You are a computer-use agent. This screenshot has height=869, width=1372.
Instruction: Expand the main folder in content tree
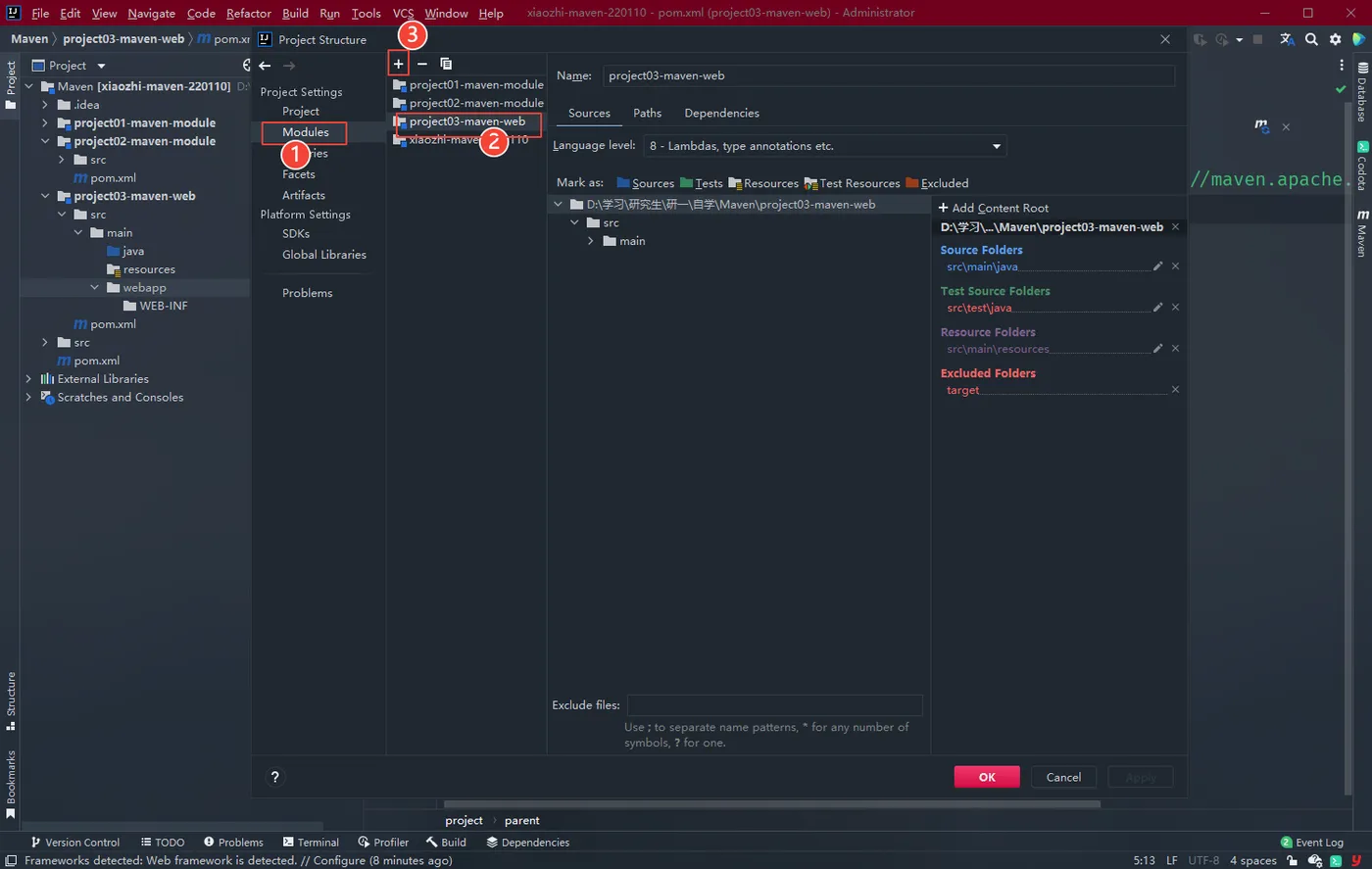[x=591, y=241]
